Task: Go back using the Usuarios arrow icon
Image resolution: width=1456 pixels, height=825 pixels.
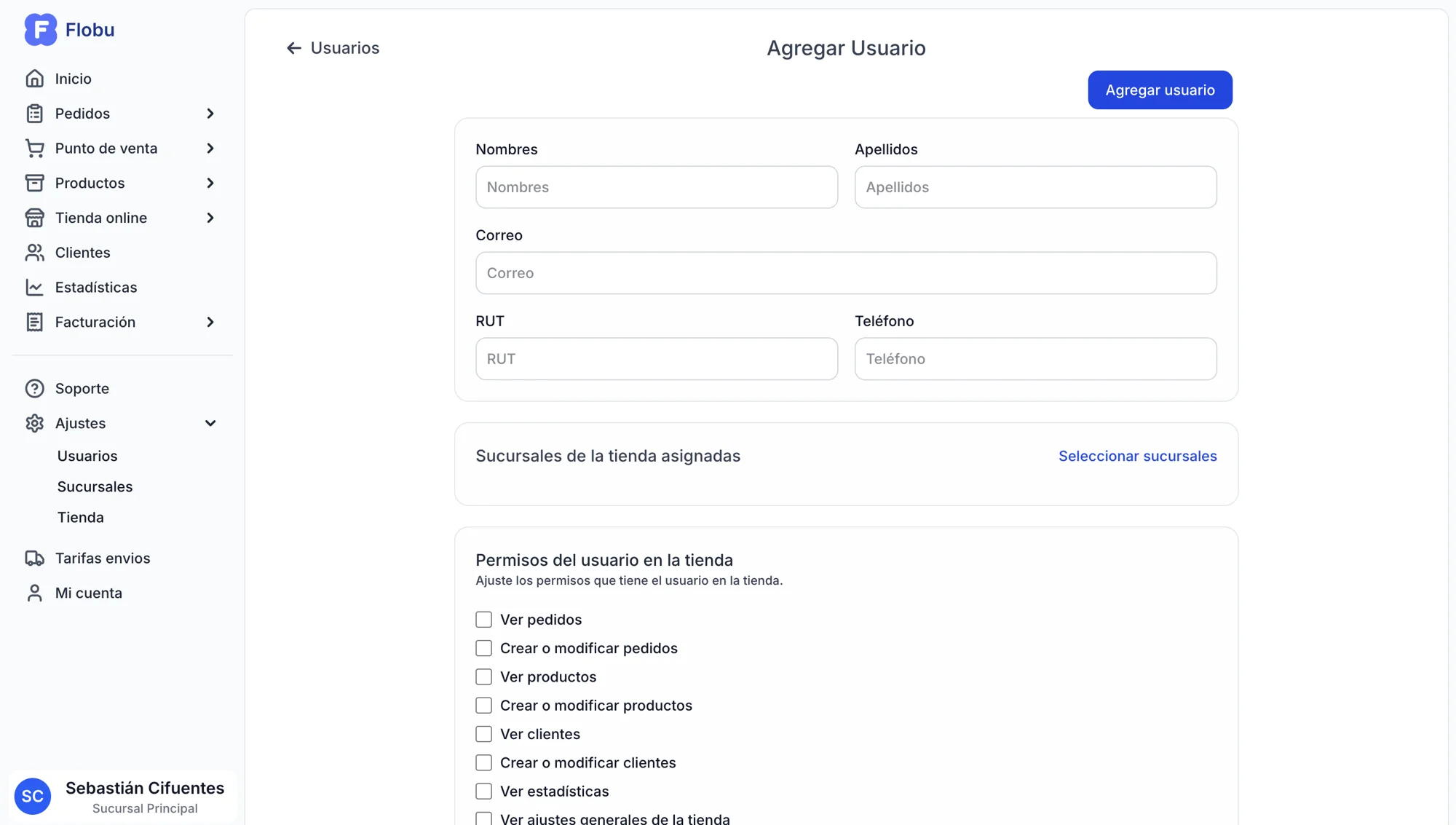Action: click(x=293, y=48)
